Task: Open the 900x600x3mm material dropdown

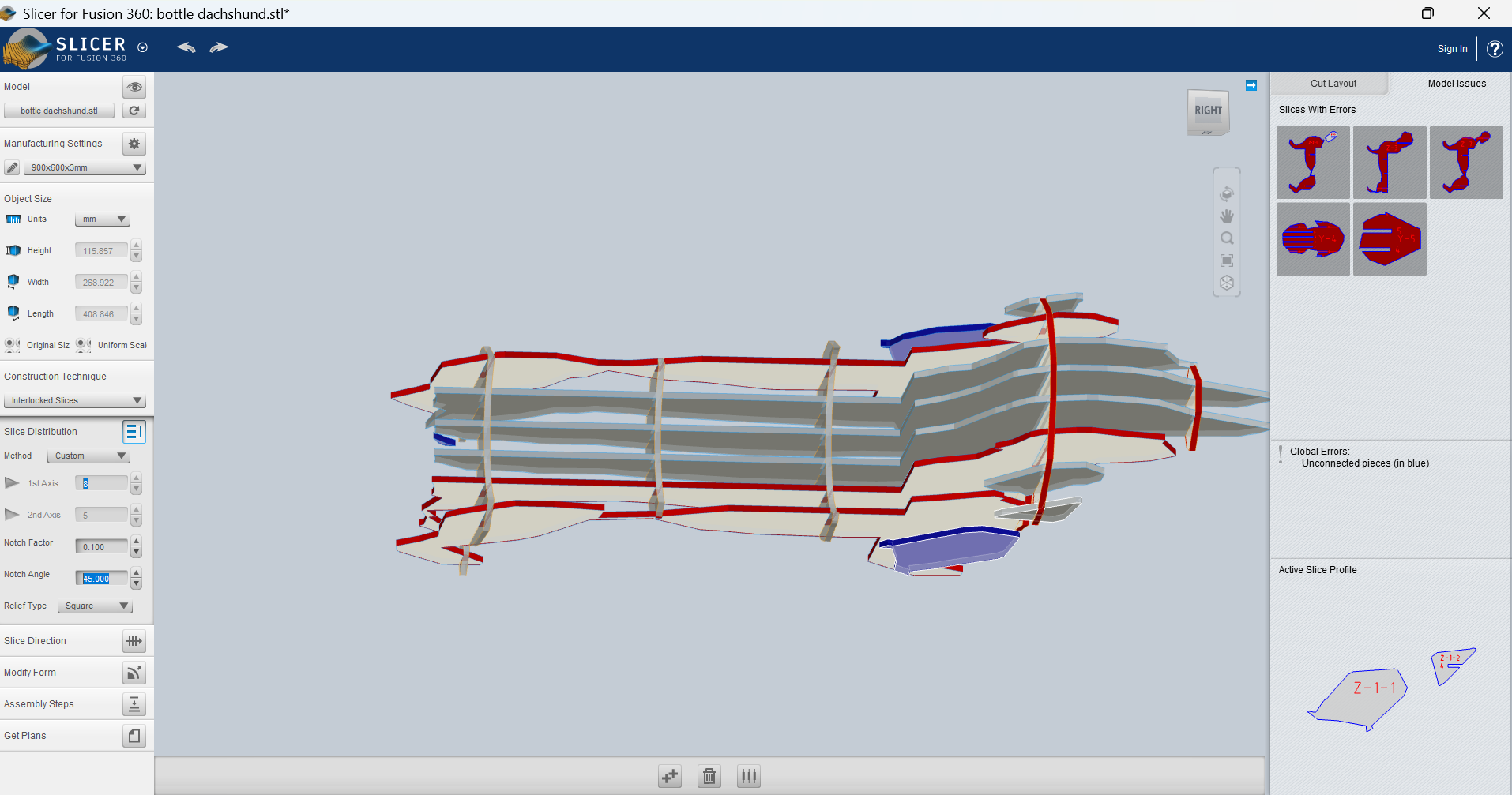Action: click(85, 167)
